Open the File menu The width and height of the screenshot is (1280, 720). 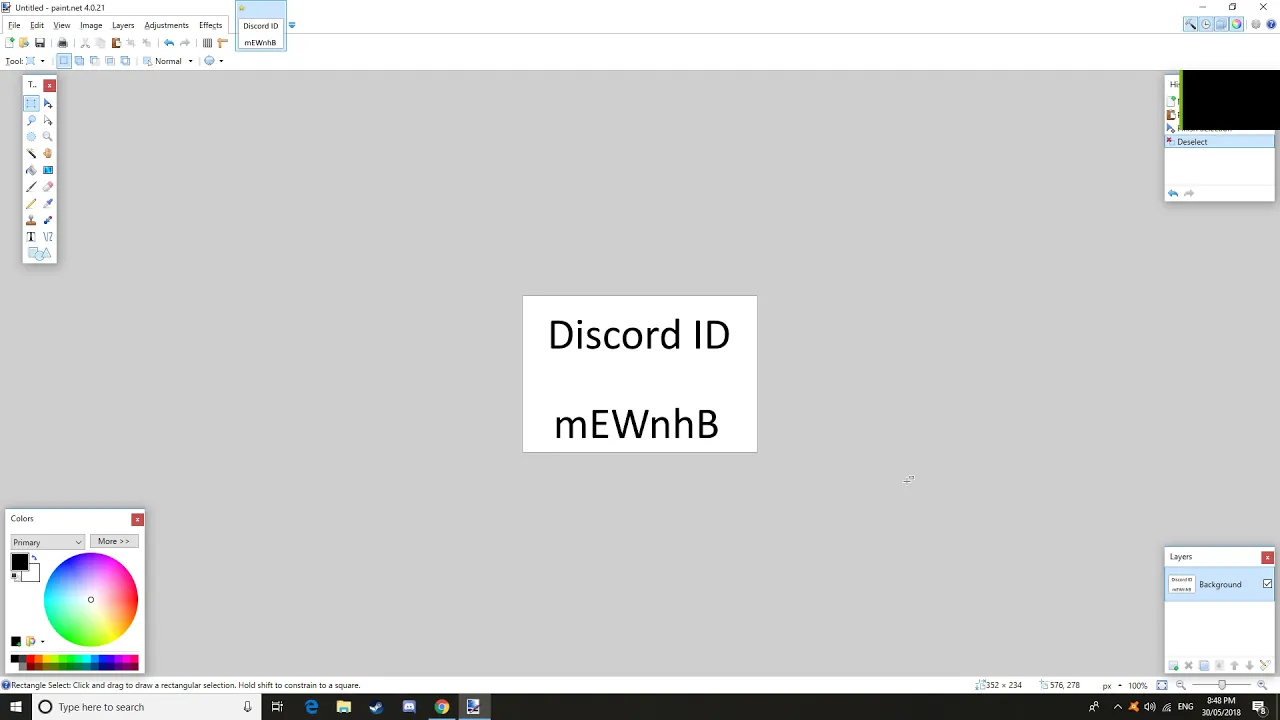coord(14,25)
